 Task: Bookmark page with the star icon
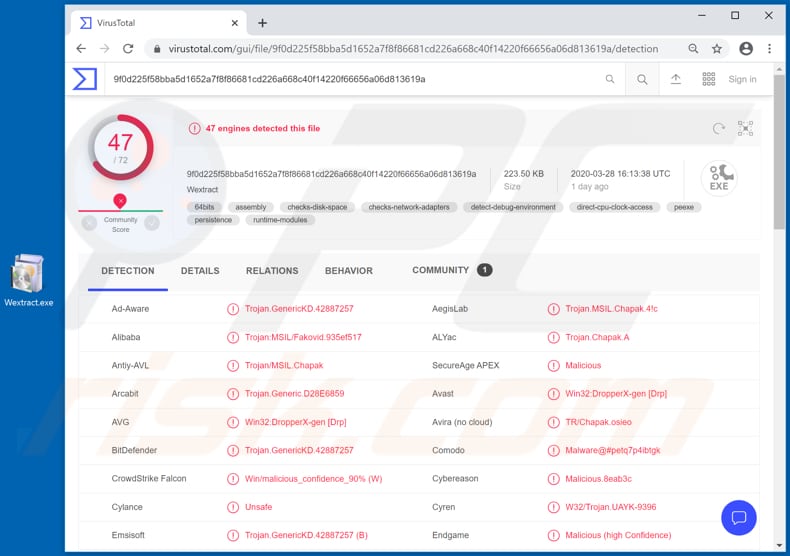click(716, 49)
